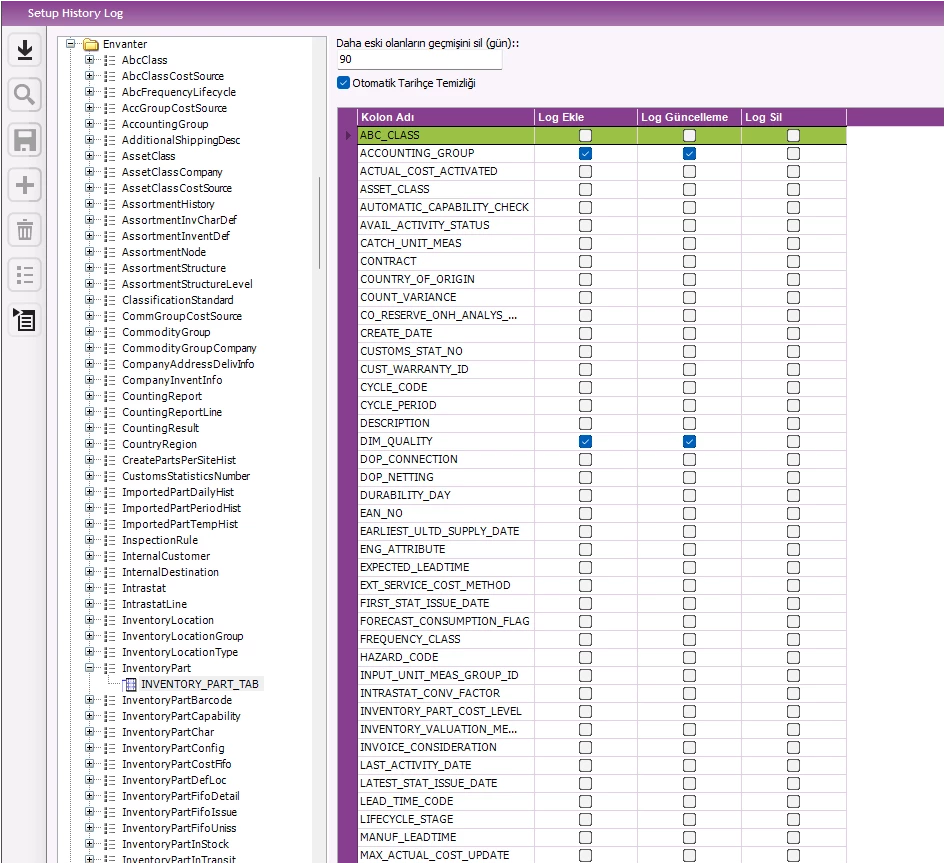Click the list icon beside CountryRegion

[109, 444]
